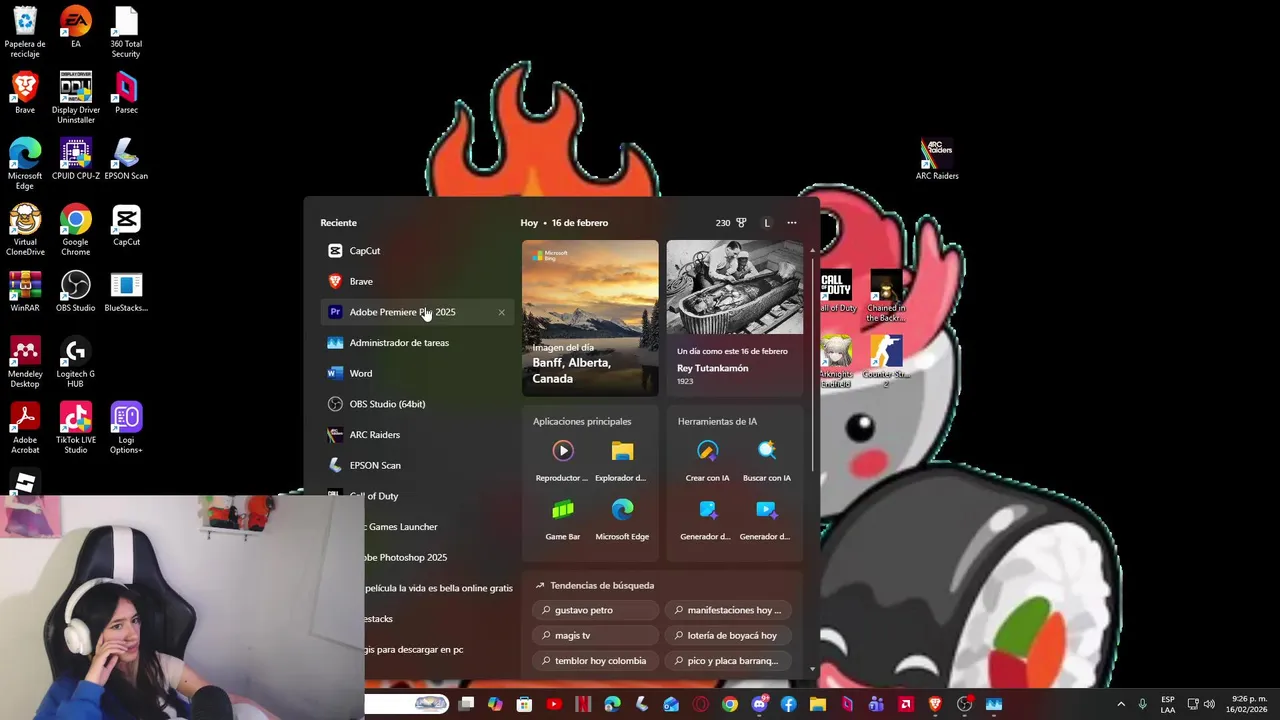1280x720 pixels.
Task: Show hidden tray icons chevron
Action: pyautogui.click(x=1120, y=704)
